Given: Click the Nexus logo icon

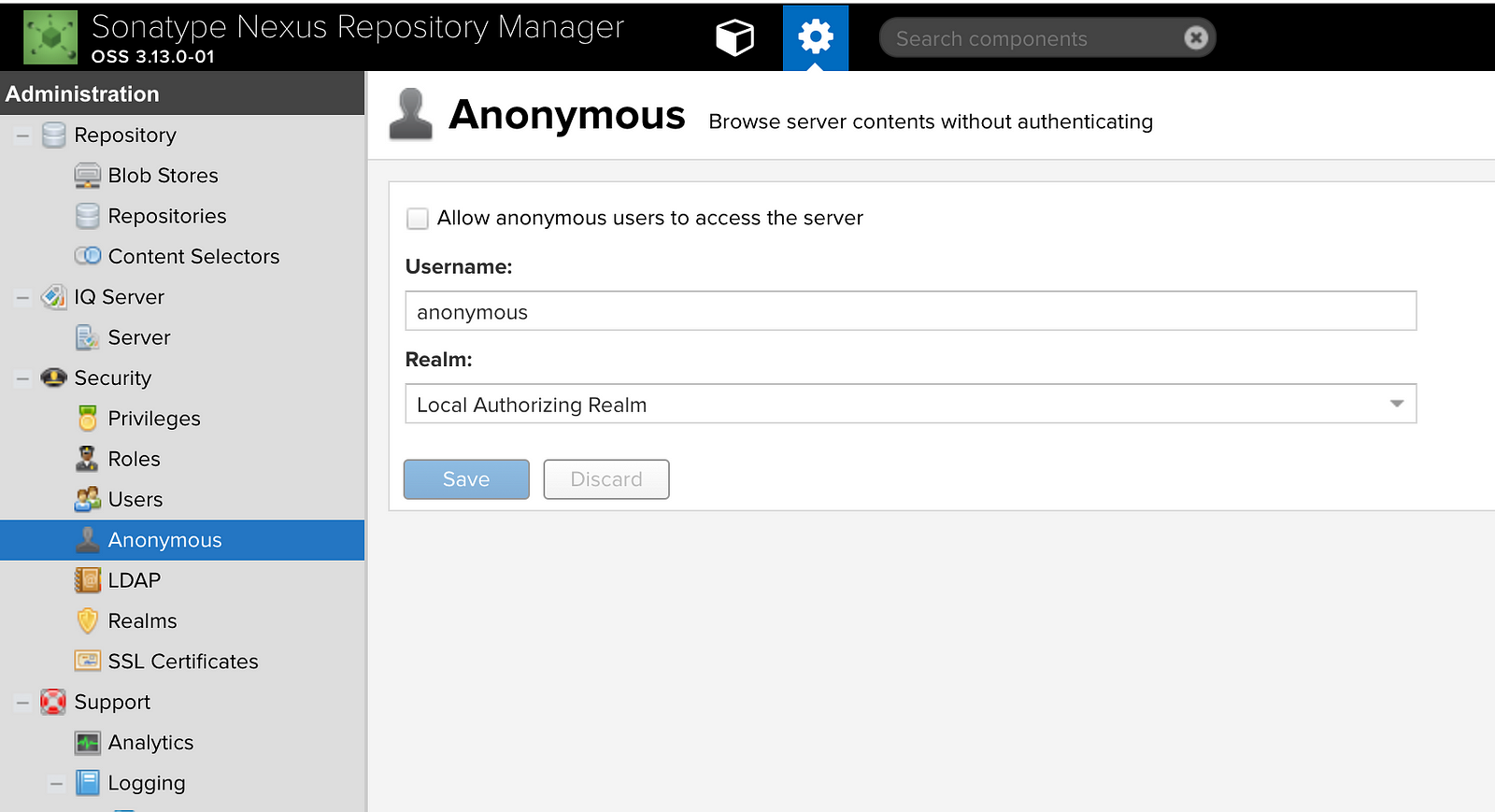Looking at the screenshot, I should [x=50, y=37].
